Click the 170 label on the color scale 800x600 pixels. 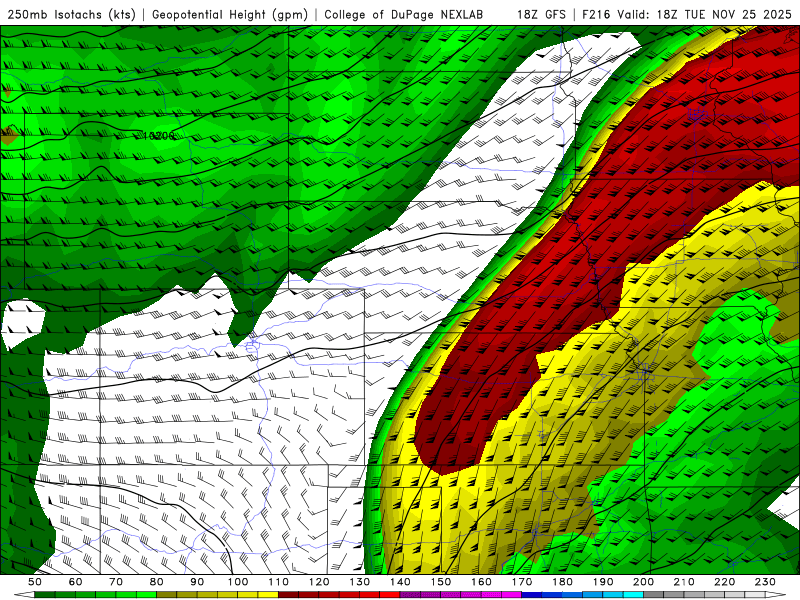point(522,582)
